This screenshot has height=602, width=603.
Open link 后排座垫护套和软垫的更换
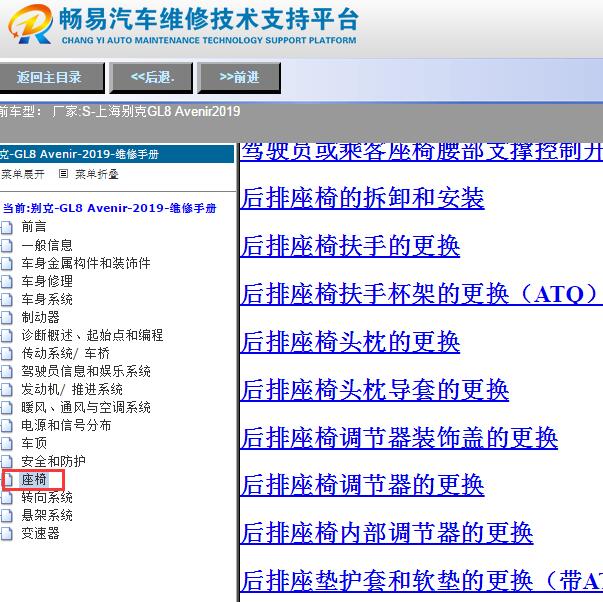point(421,581)
